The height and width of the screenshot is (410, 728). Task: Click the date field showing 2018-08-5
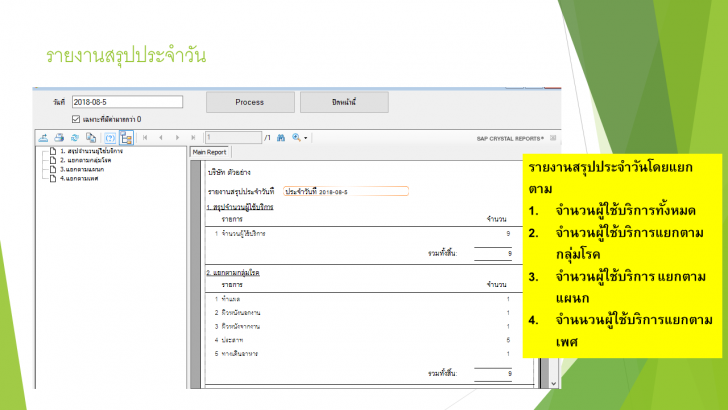[x=127, y=102]
